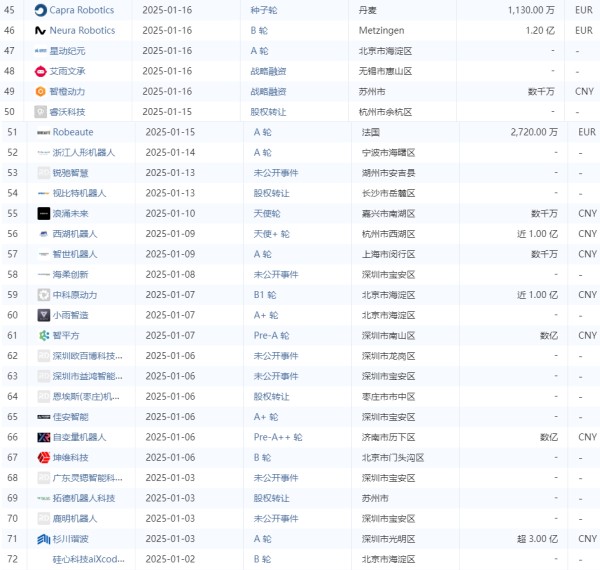
Task: Click the 小雨智造 logo icon
Action: tap(44, 314)
